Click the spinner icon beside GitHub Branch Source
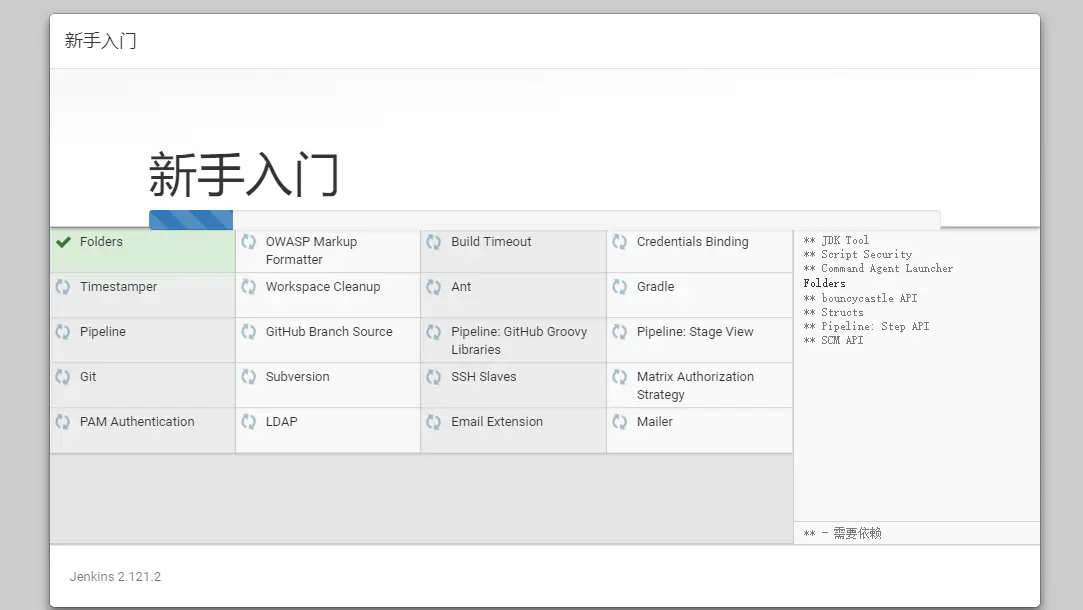This screenshot has width=1083, height=610. [249, 332]
